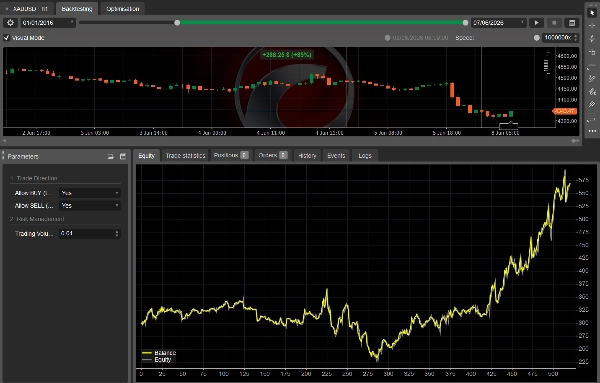
Task: Switch to the Backtesting tab
Action: coord(77,9)
